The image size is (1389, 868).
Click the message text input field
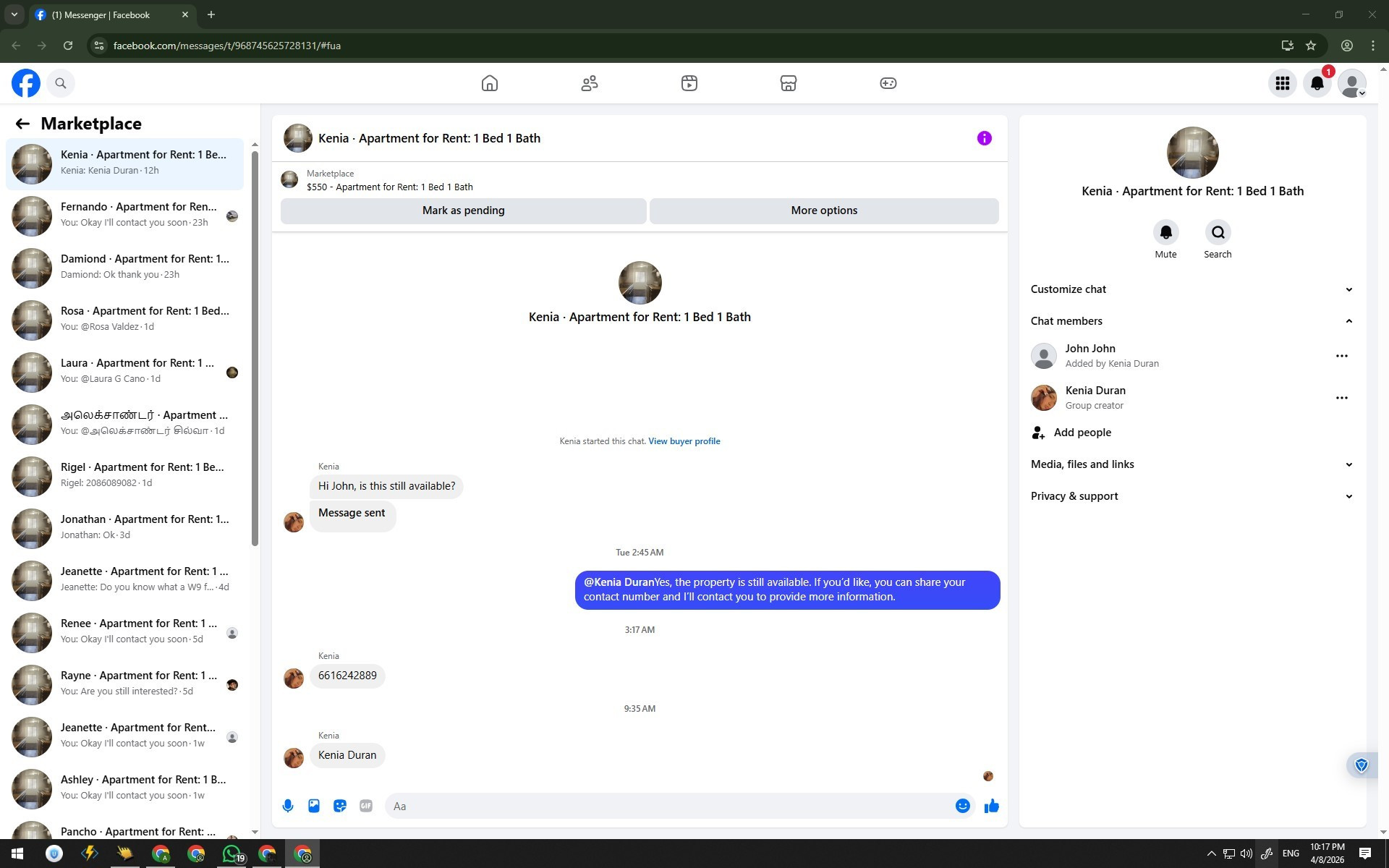(669, 806)
